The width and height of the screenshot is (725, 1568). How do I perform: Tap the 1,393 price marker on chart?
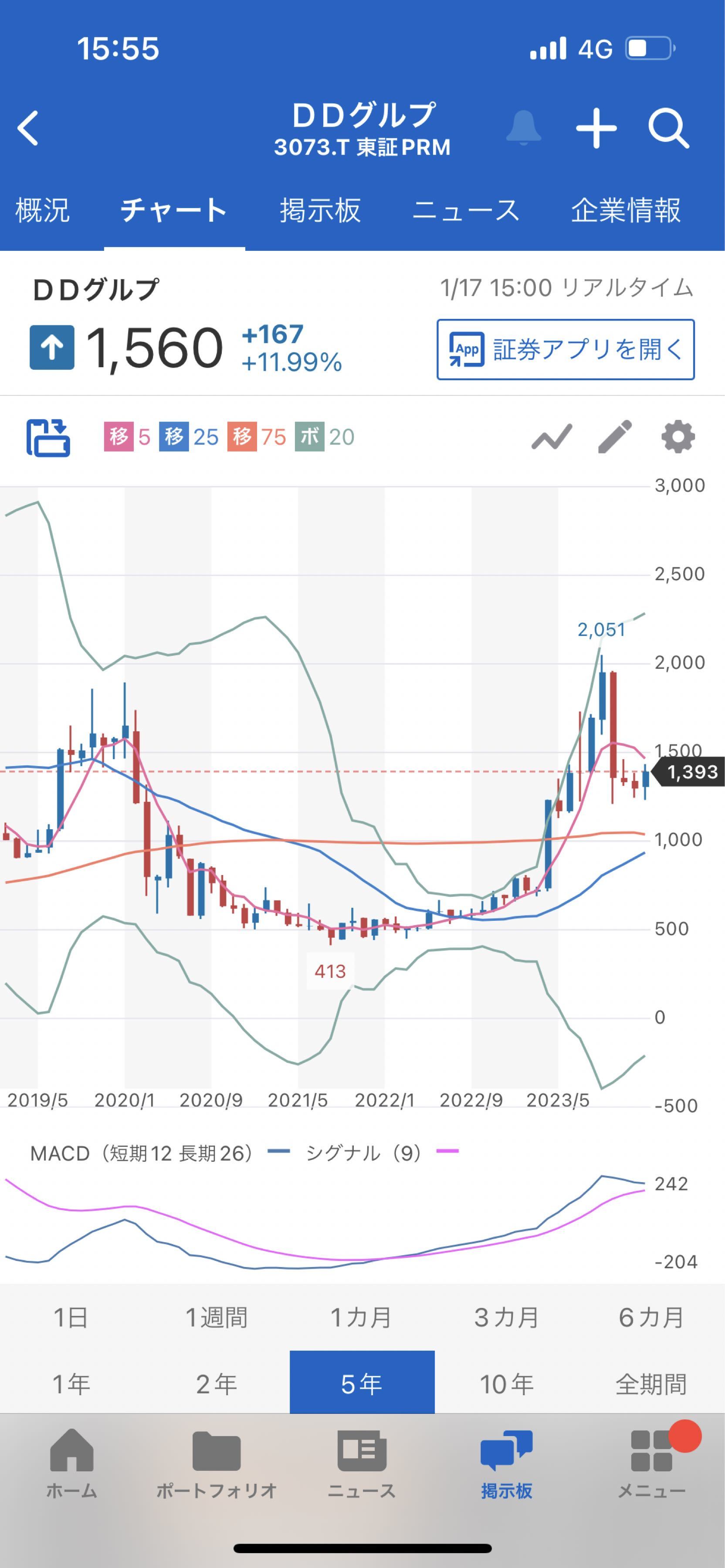[690, 772]
